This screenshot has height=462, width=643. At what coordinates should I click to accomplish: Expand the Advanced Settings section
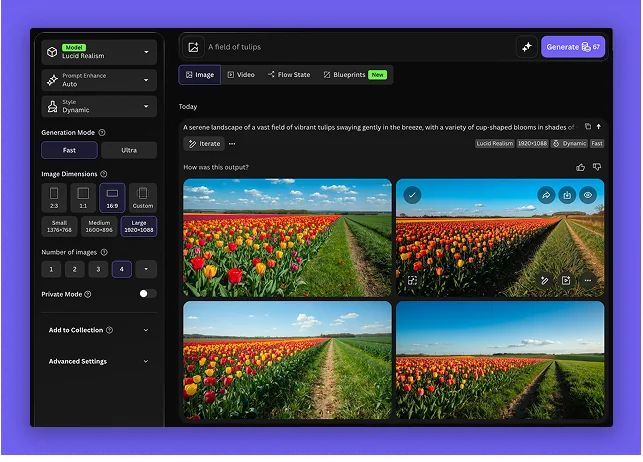[x=99, y=361]
